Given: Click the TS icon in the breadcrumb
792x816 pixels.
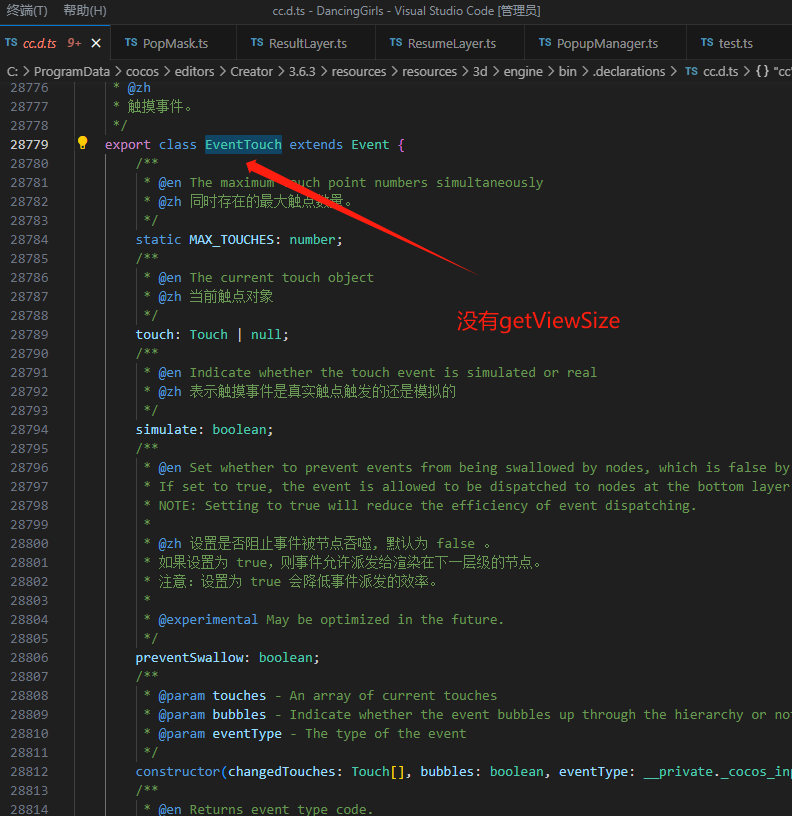Looking at the screenshot, I should (692, 71).
